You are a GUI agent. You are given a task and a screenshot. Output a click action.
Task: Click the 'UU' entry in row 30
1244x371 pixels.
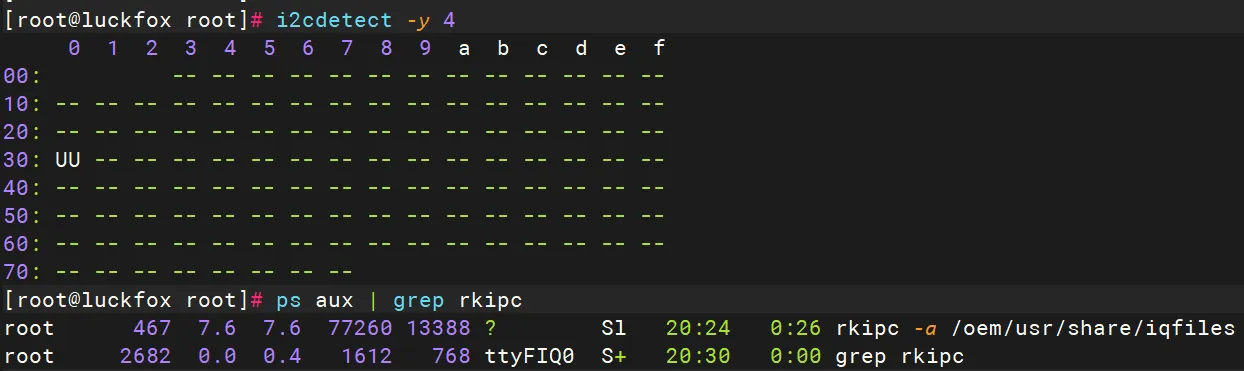(68, 159)
